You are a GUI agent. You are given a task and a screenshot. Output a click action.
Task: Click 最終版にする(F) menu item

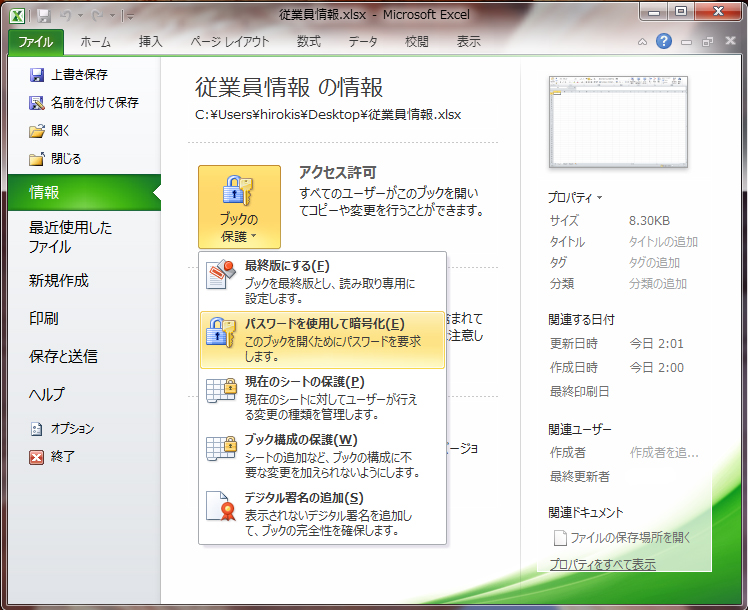click(322, 281)
